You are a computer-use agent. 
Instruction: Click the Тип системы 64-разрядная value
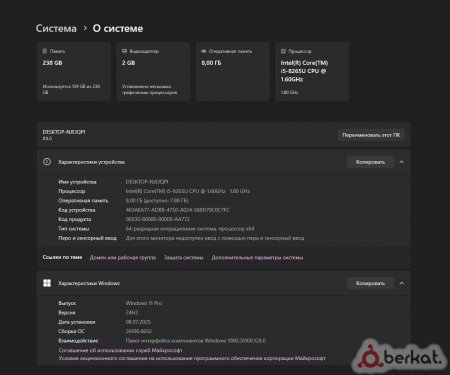pos(190,229)
